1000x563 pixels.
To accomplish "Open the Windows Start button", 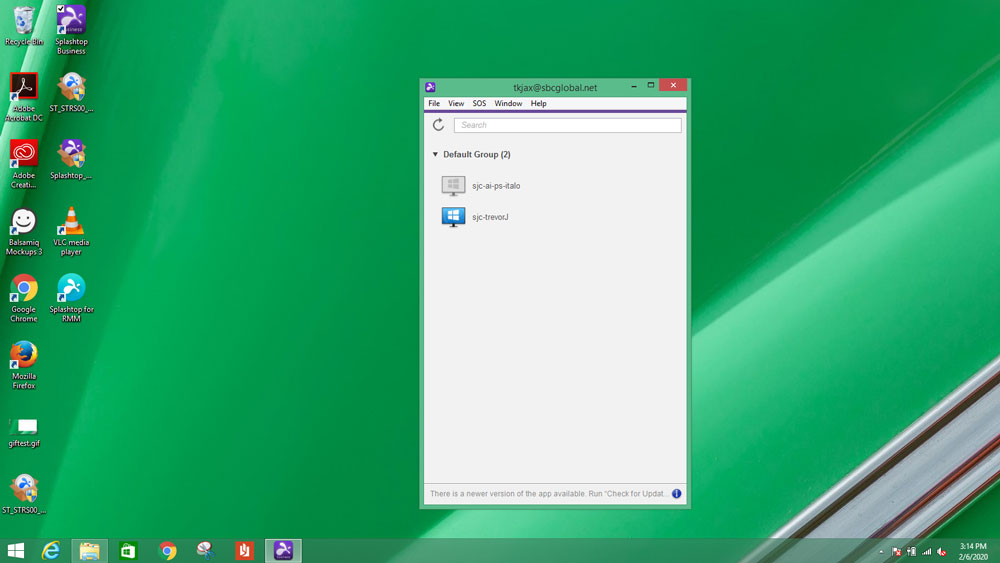I will coord(15,550).
